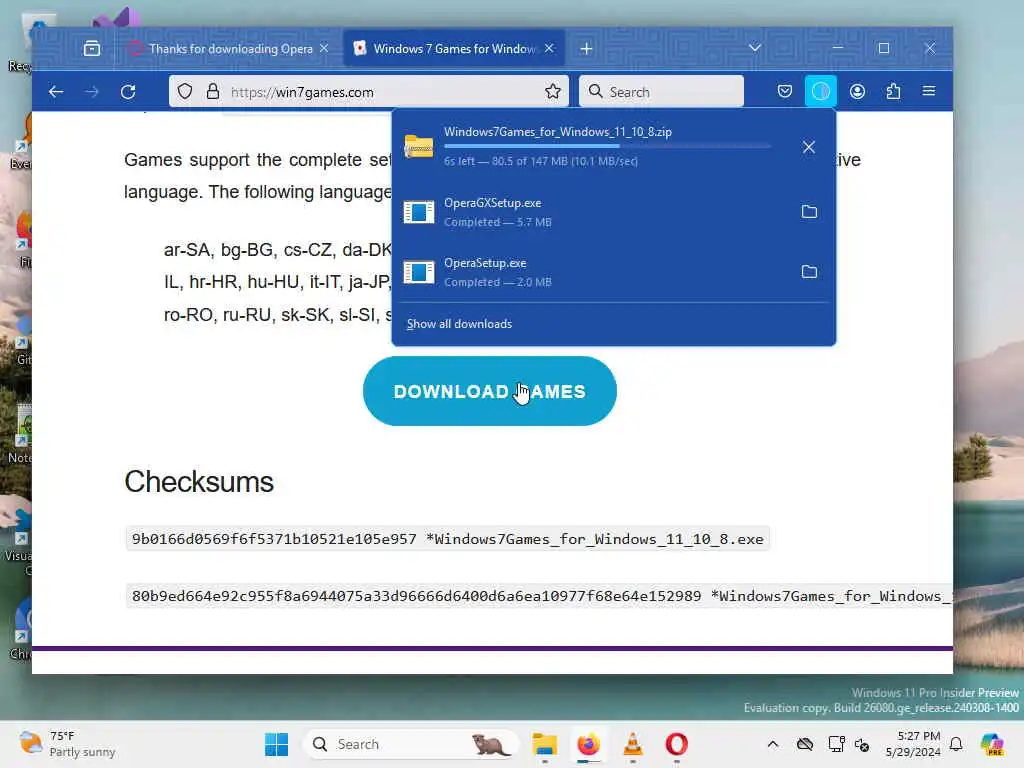Viewport: 1024px width, 768px height.
Task: Click the Firefox View icon in tab bar
Action: [x=92, y=48]
